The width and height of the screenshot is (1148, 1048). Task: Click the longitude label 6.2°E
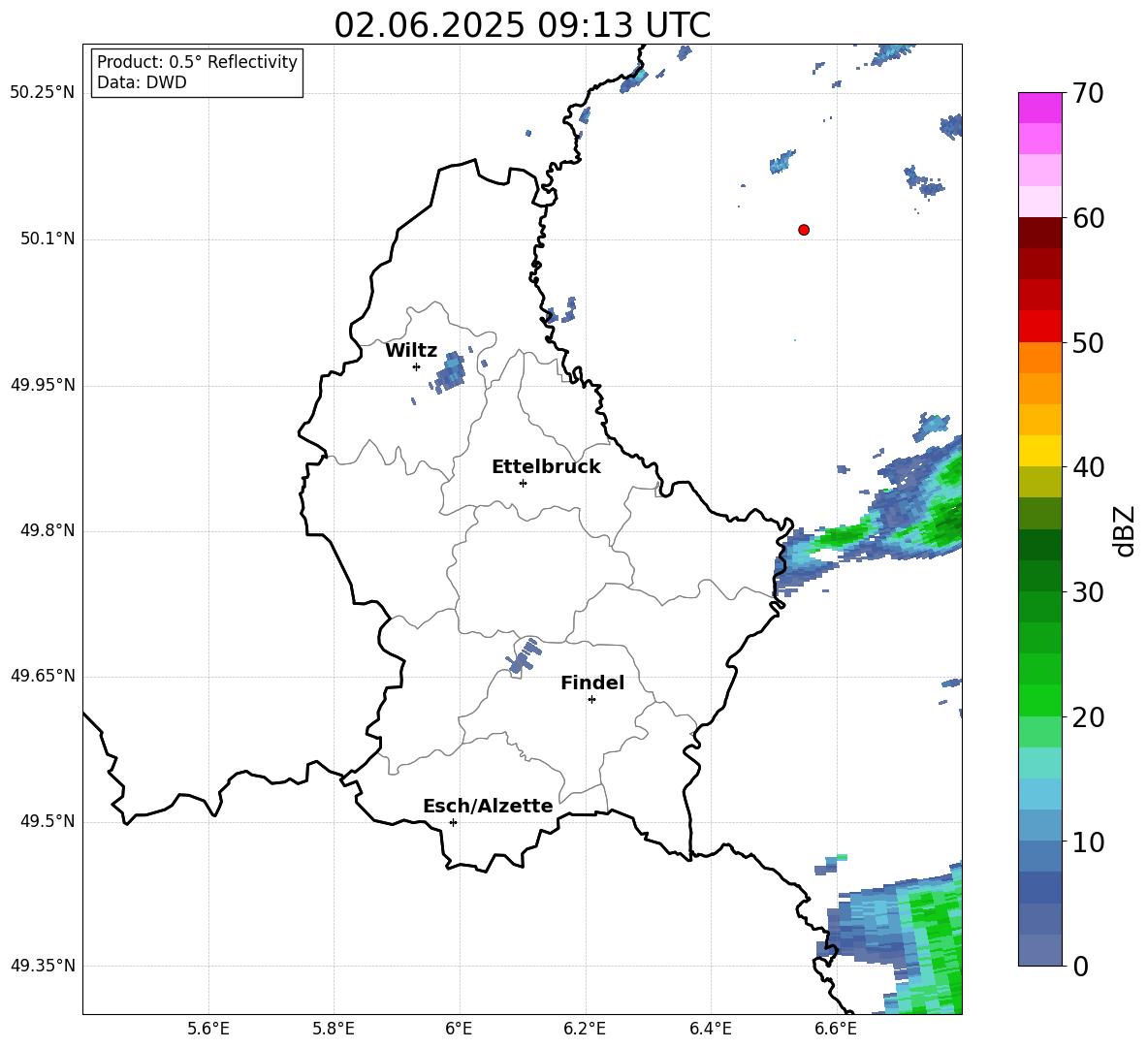(x=585, y=1029)
